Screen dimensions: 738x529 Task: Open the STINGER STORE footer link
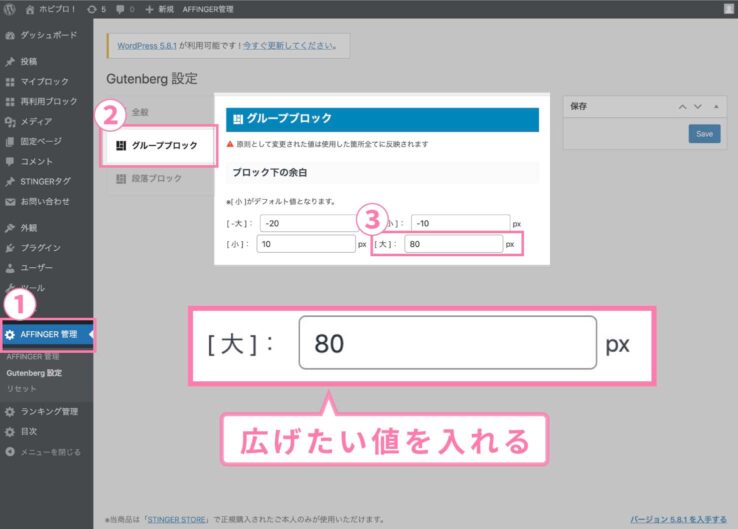coord(176,520)
